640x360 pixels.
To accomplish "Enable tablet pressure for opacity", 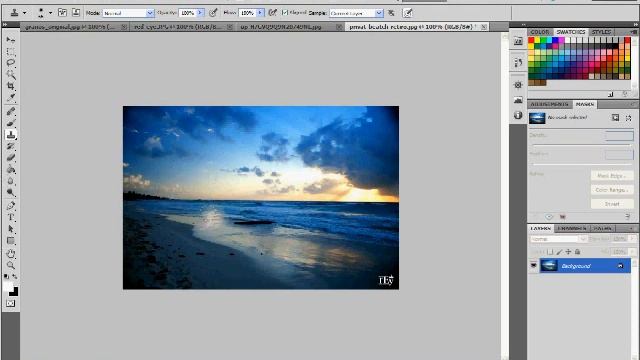I will point(213,13).
